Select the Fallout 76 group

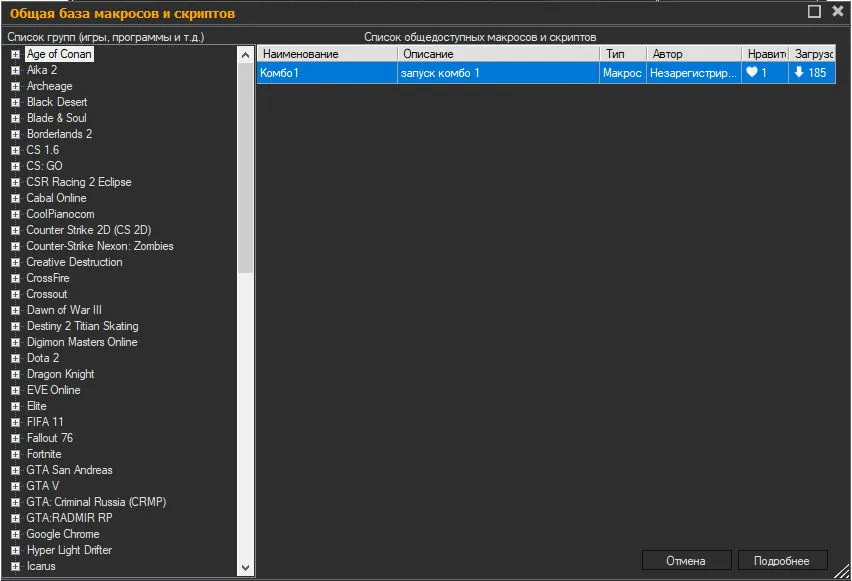50,438
